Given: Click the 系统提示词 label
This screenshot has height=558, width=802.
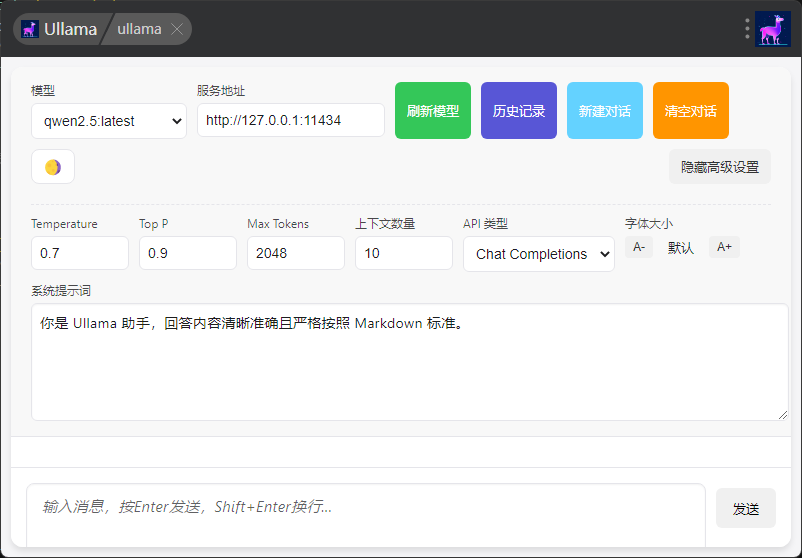Looking at the screenshot, I should point(61,291).
